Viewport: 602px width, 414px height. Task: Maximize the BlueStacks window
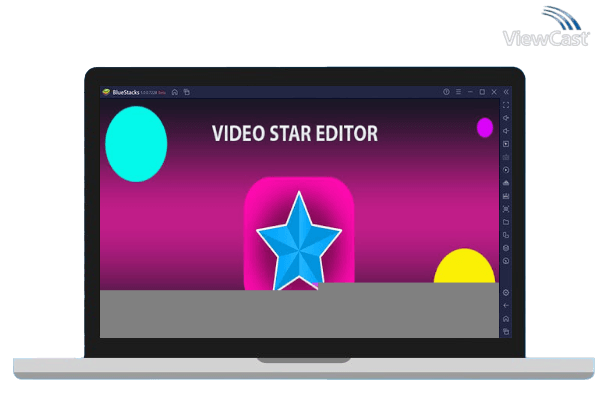(x=482, y=92)
